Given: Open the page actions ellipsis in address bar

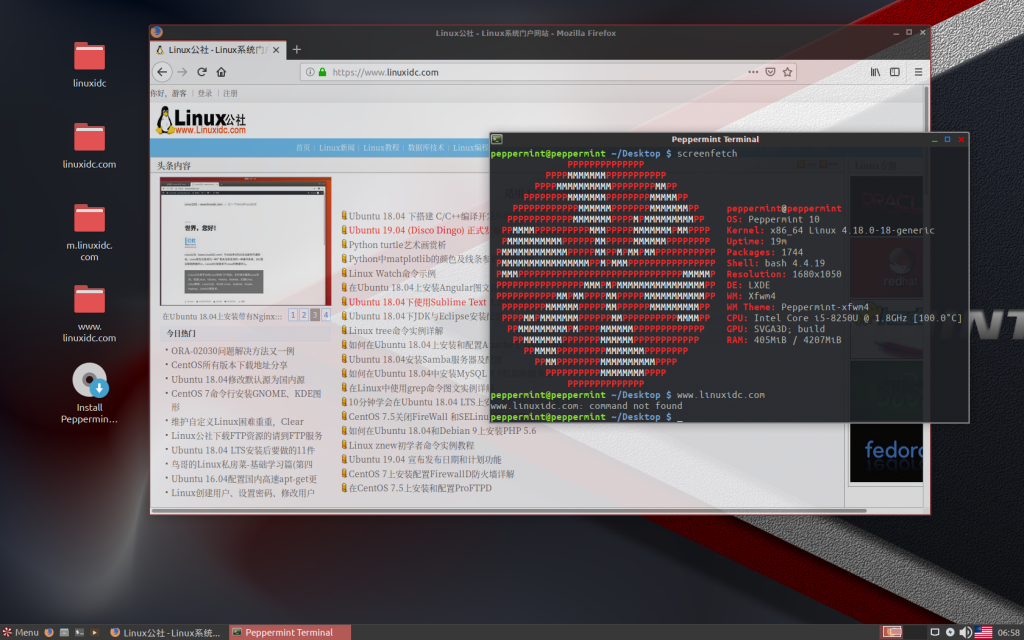Looking at the screenshot, I should (x=753, y=71).
